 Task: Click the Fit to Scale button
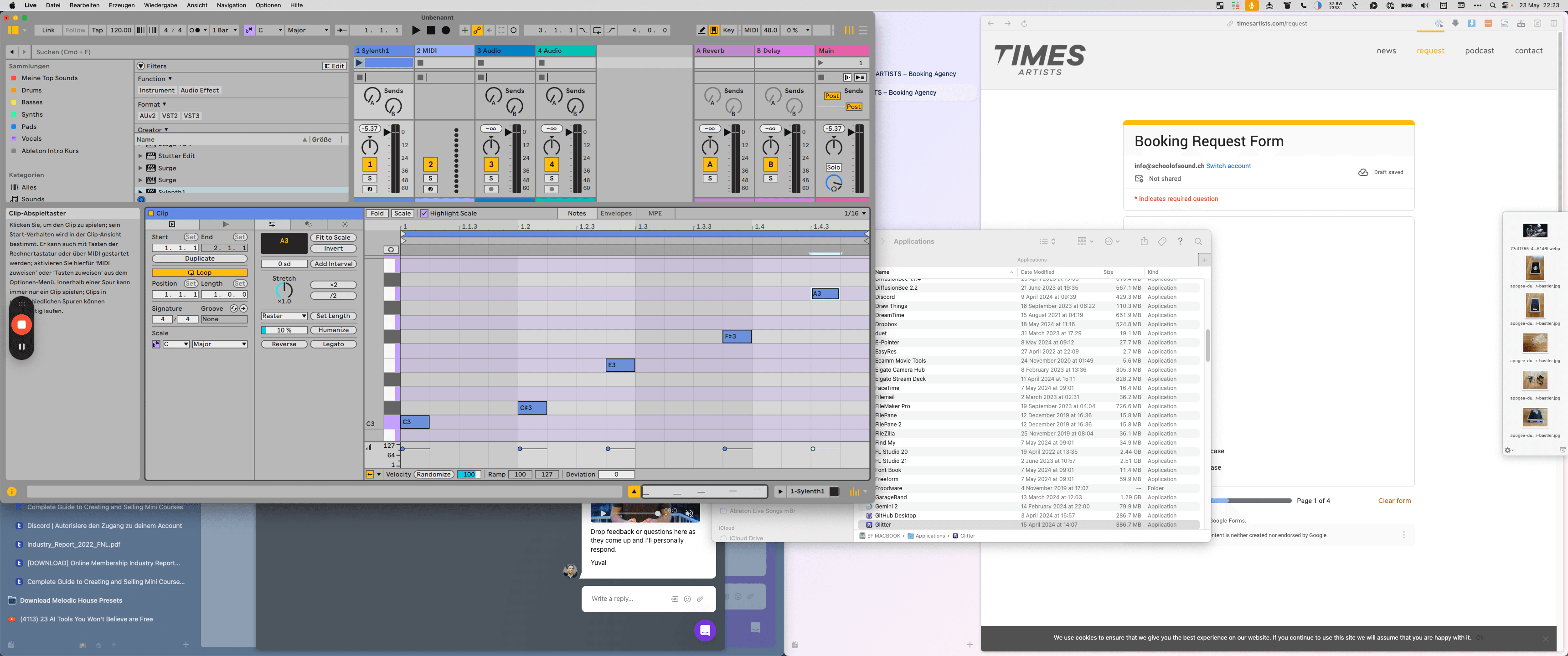(x=333, y=237)
